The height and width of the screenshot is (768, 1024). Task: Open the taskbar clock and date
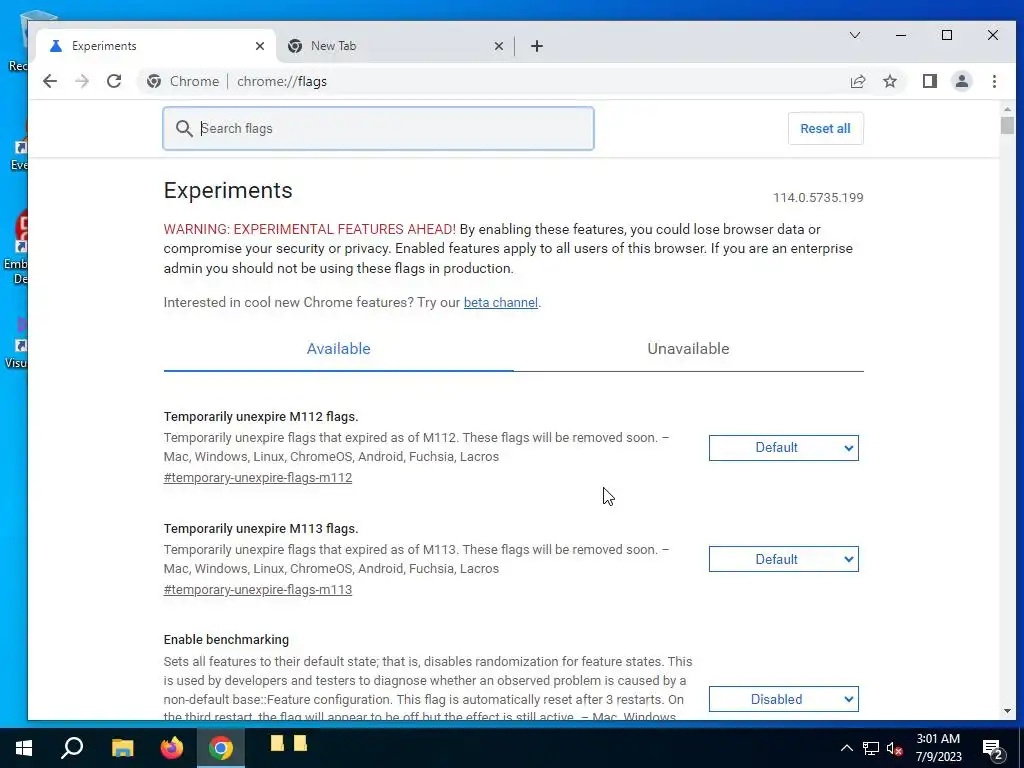938,748
